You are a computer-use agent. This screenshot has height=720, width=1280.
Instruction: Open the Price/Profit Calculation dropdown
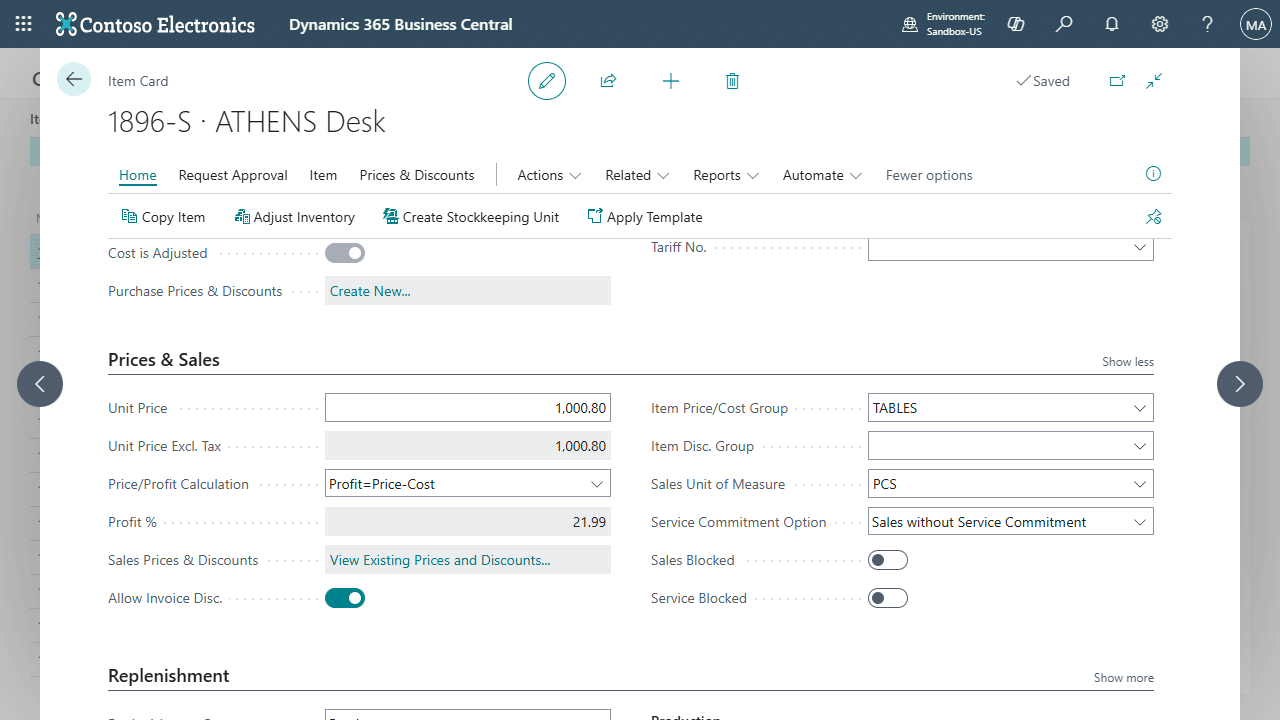pyautogui.click(x=597, y=484)
